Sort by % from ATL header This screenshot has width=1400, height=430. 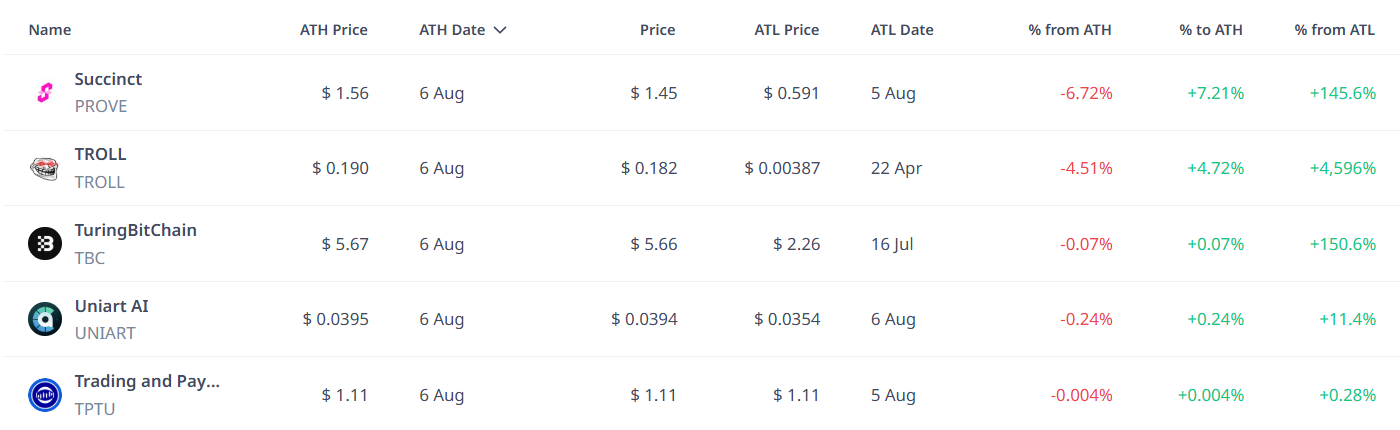[1335, 30]
